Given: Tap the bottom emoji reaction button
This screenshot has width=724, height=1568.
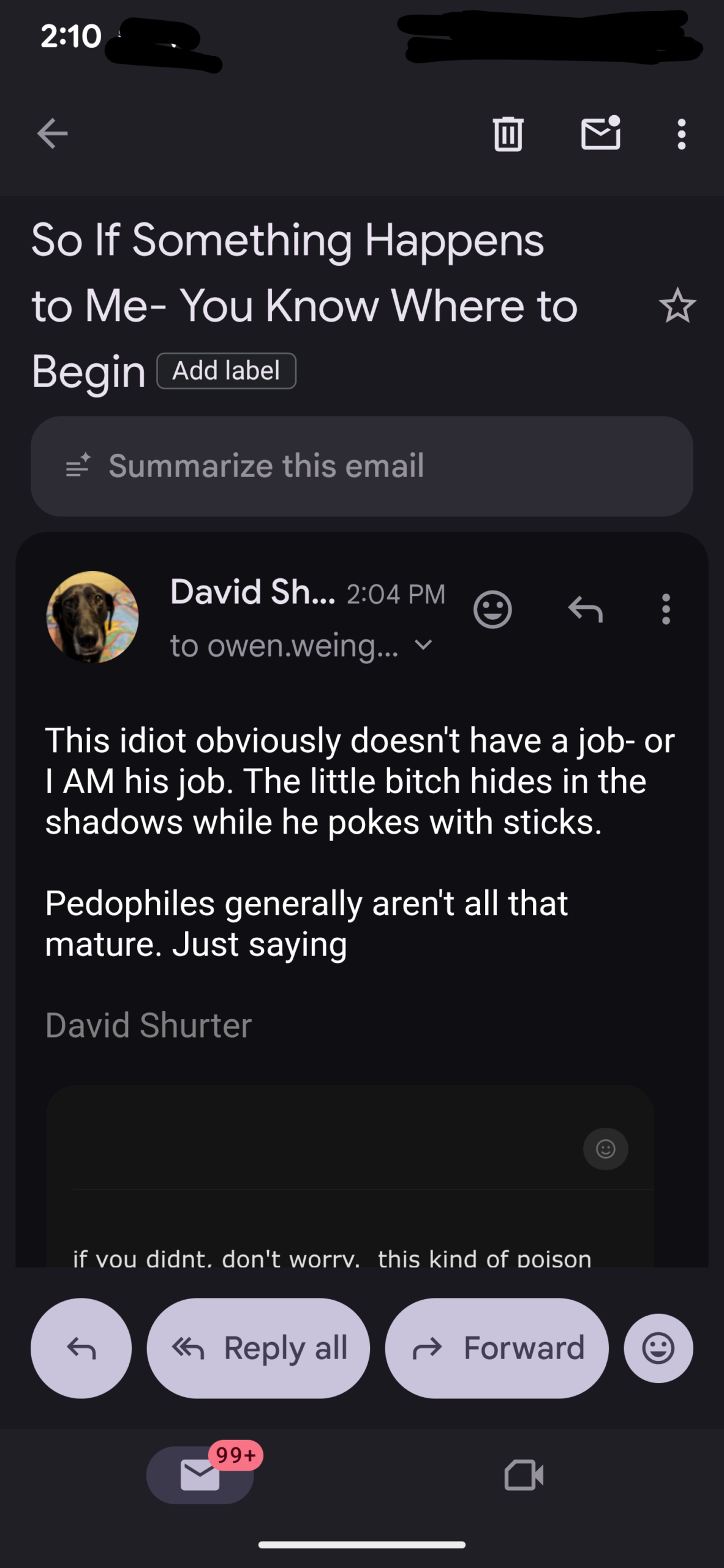Looking at the screenshot, I should (x=658, y=1348).
